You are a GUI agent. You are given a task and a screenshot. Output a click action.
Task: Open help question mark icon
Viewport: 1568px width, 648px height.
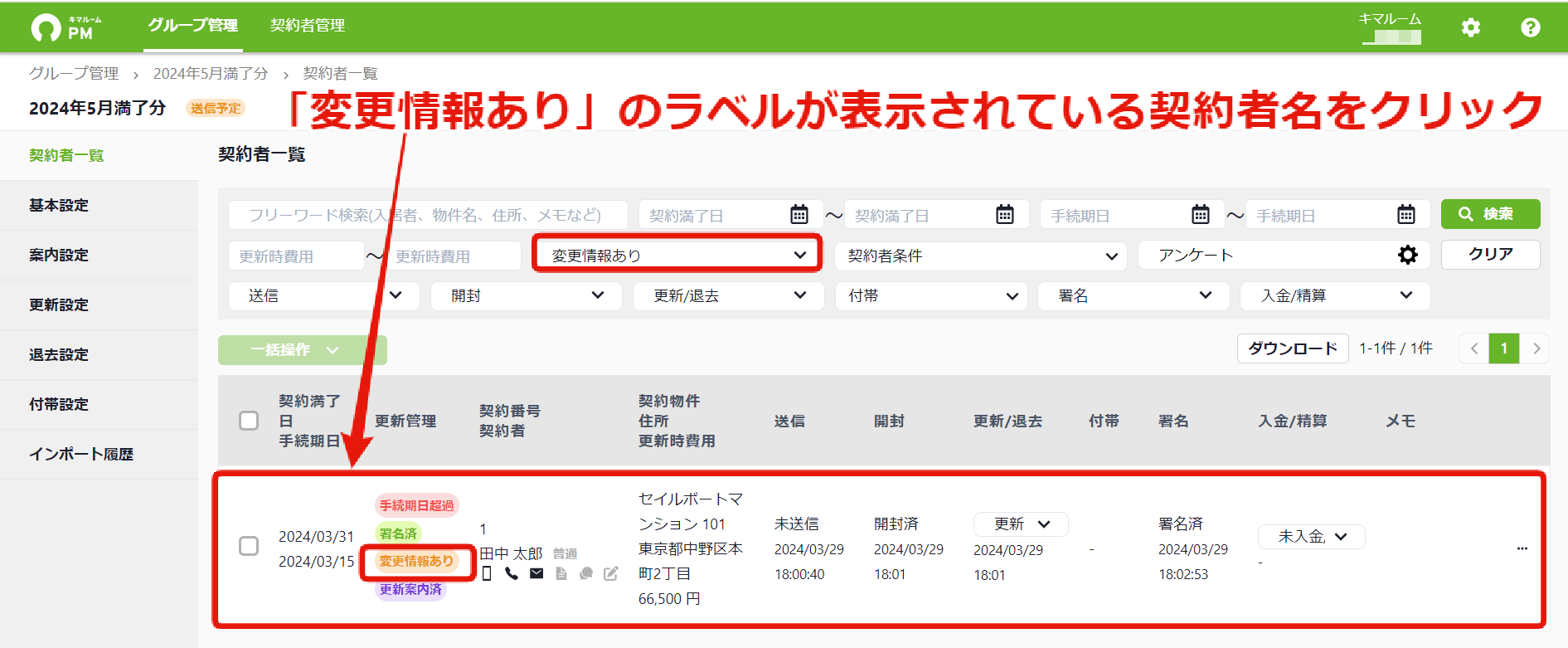tap(1530, 27)
